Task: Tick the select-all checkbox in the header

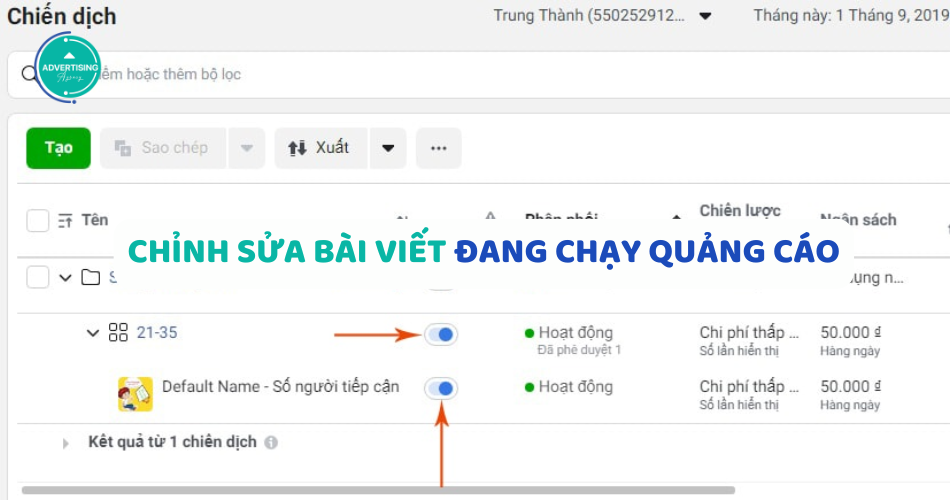Action: (x=38, y=221)
